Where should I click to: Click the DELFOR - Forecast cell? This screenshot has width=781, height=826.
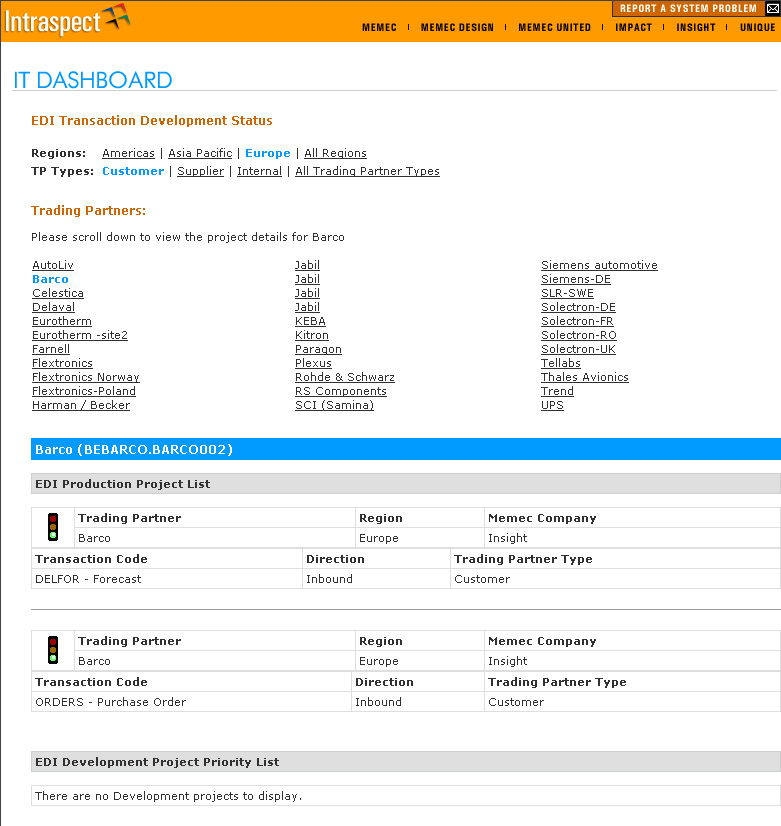click(166, 579)
